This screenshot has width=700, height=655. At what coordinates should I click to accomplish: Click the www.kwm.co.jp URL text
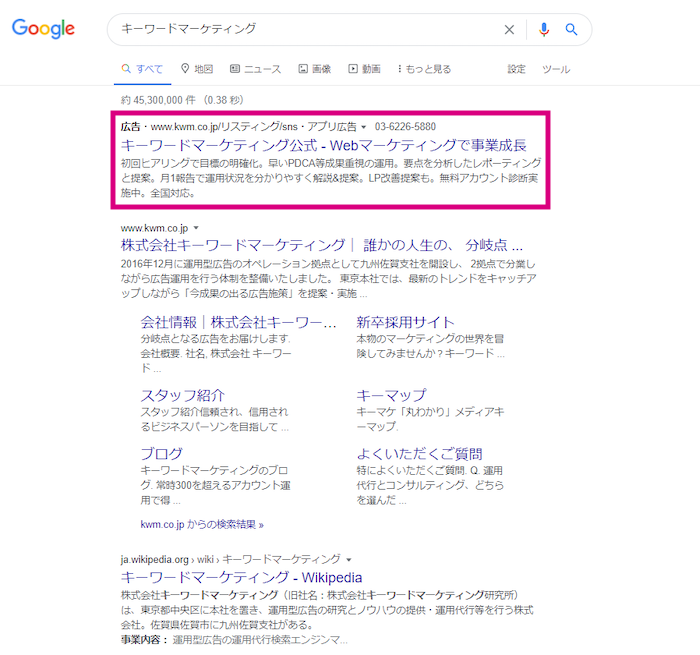(x=154, y=228)
